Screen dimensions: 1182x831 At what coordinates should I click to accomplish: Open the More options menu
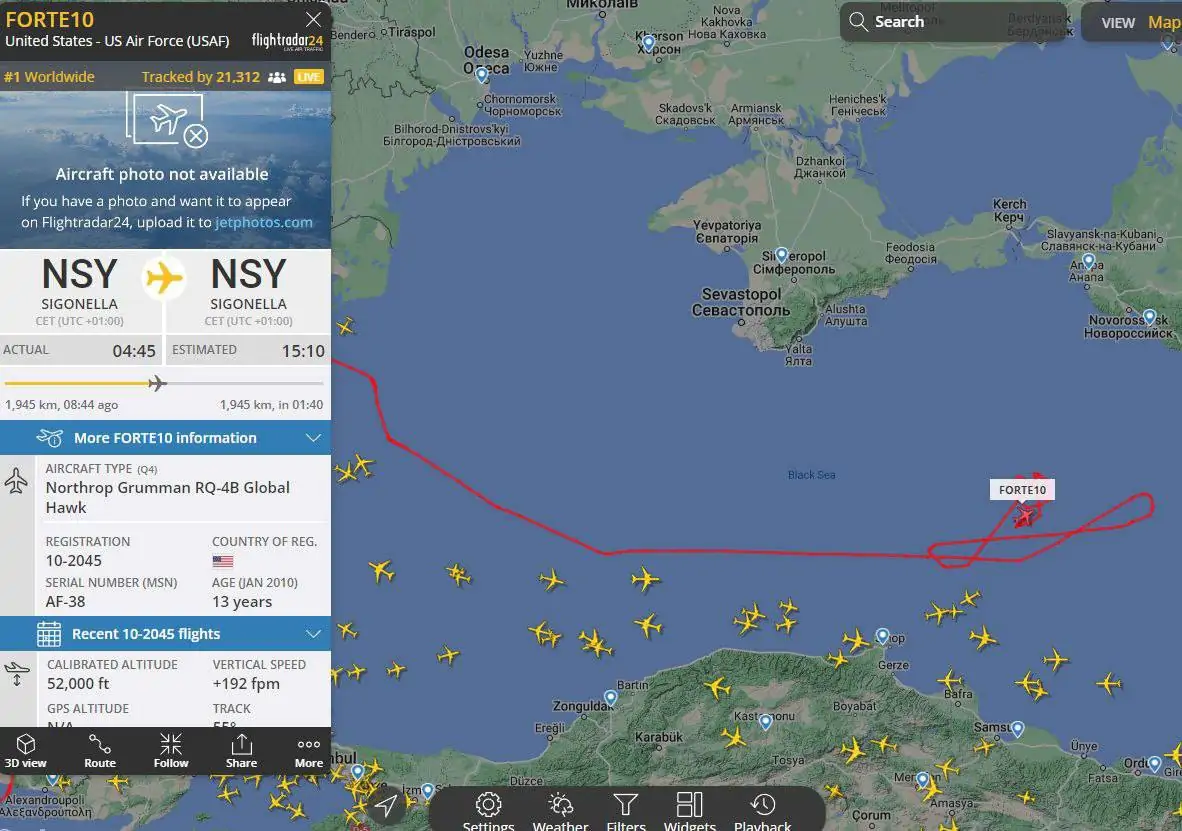(x=308, y=750)
